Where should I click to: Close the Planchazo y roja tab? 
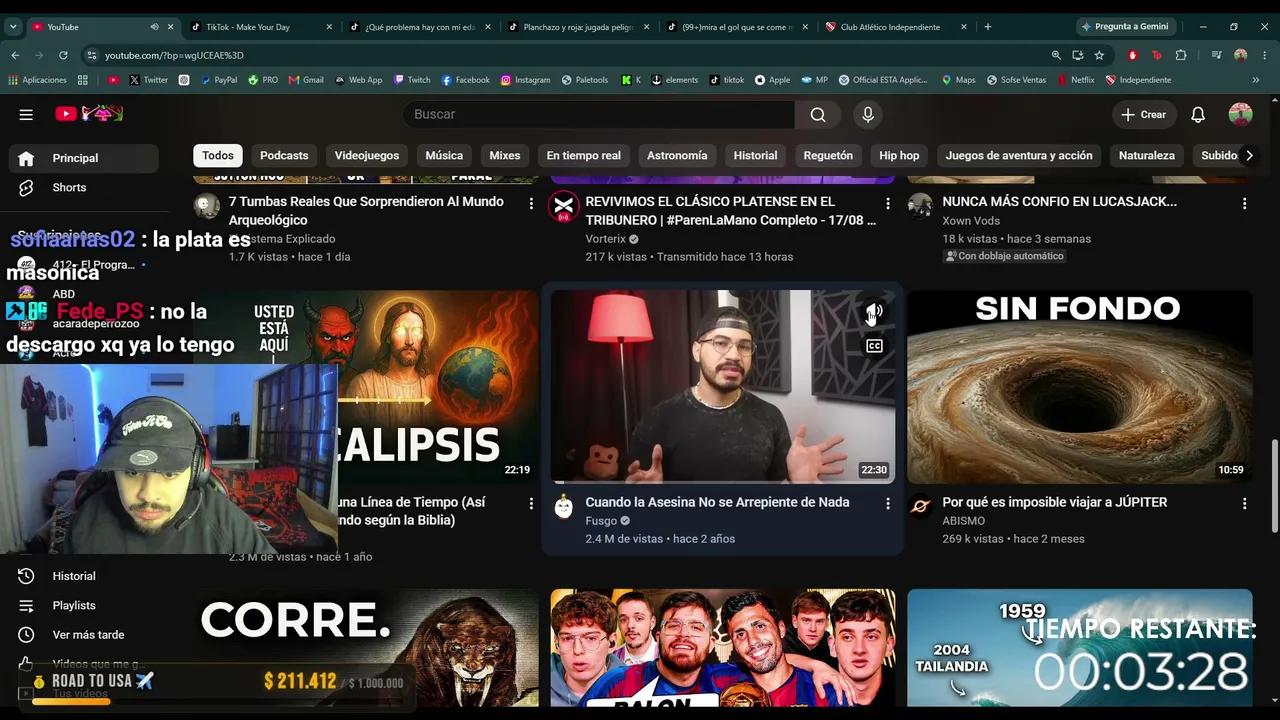[647, 27]
